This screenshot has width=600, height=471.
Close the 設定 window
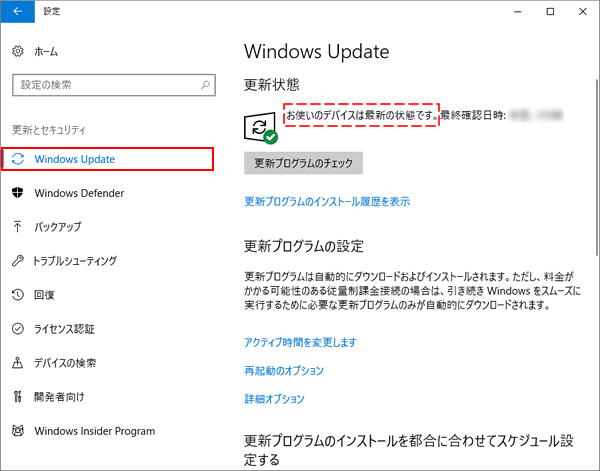(x=583, y=11)
